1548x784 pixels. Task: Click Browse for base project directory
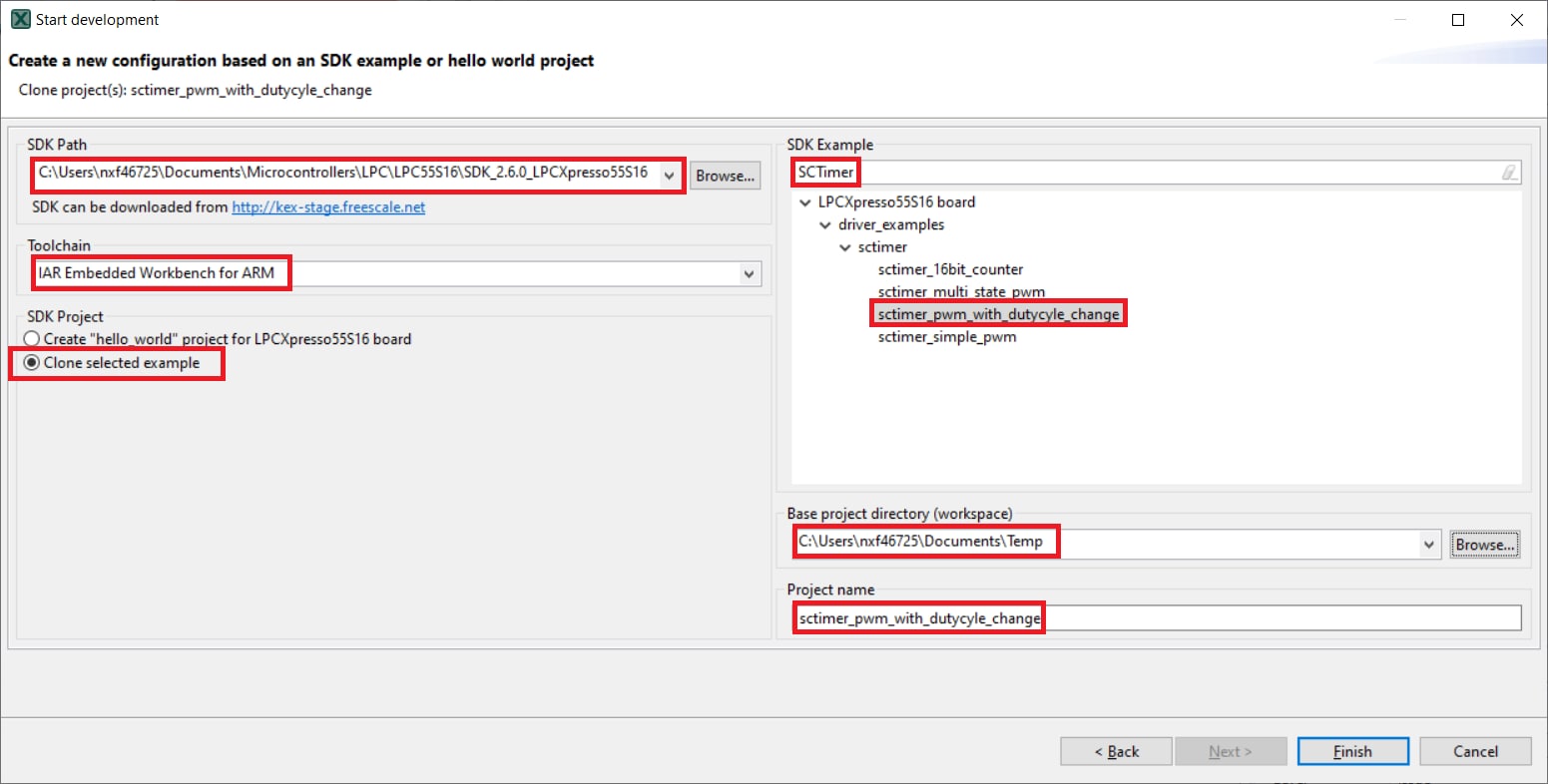coord(1484,545)
